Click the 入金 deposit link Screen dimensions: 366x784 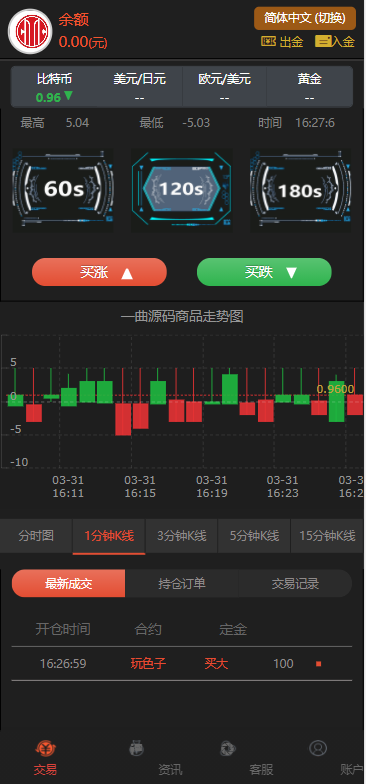[335, 42]
